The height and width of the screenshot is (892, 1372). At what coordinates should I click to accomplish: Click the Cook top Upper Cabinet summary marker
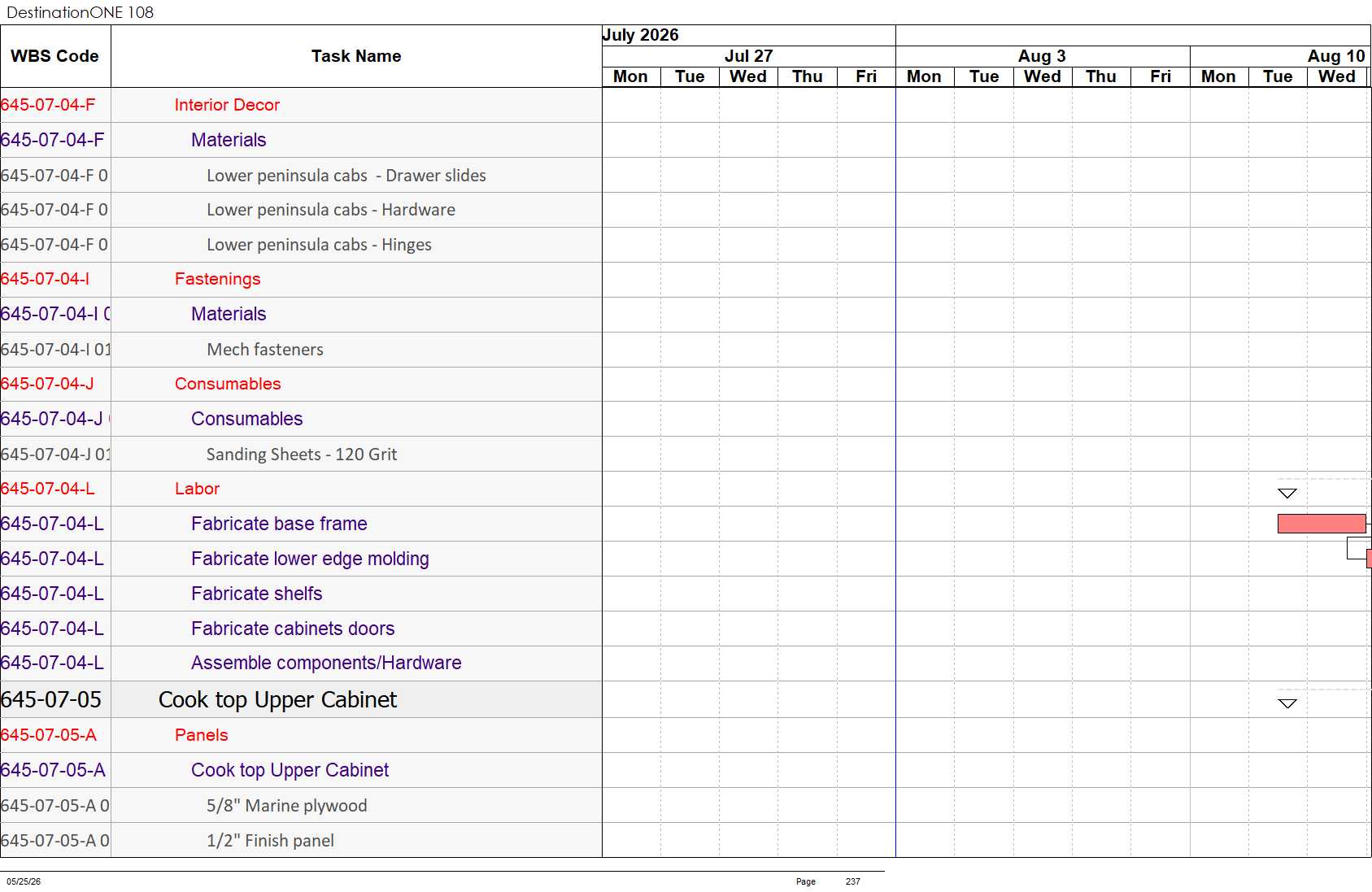1287,703
